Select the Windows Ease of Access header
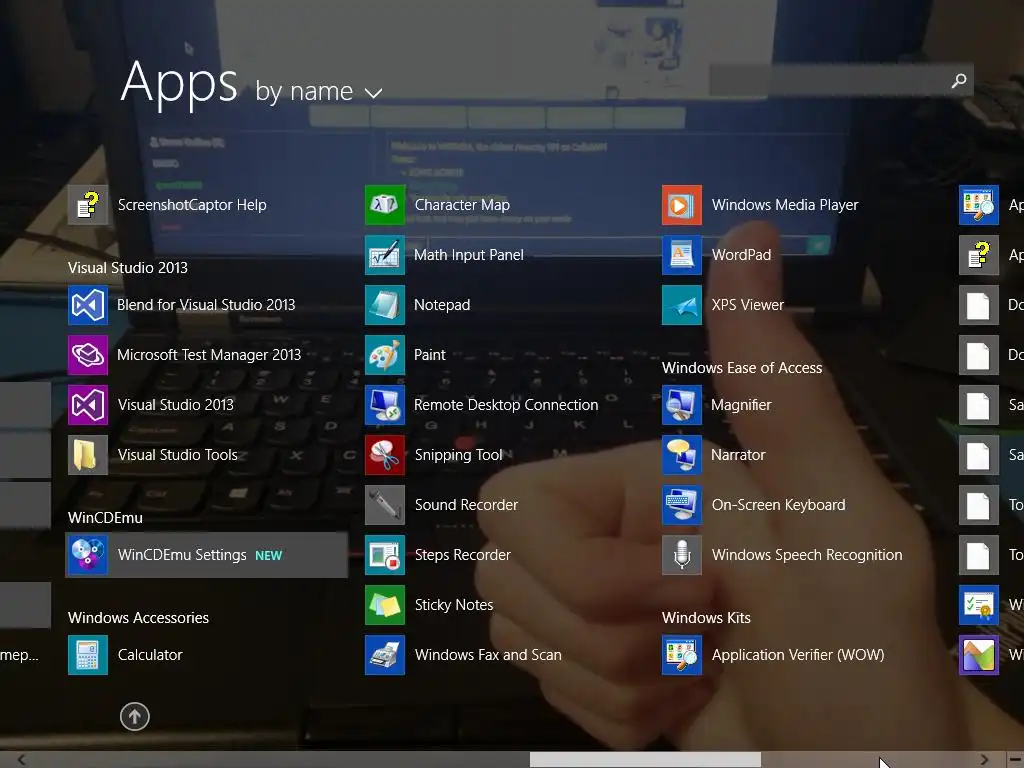 click(x=742, y=368)
